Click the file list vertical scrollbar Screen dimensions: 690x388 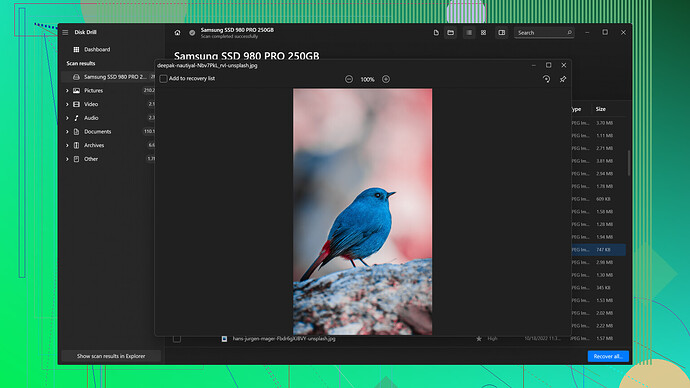(x=629, y=163)
